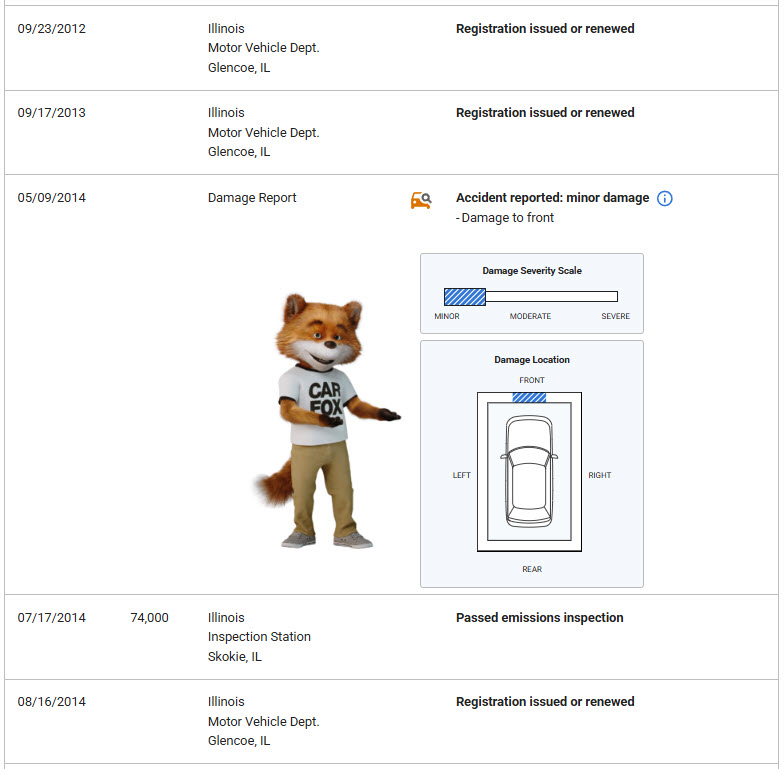The image size is (784, 769).
Task: Click 'Accident reported: minor damage' heading
Action: pyautogui.click(x=552, y=198)
